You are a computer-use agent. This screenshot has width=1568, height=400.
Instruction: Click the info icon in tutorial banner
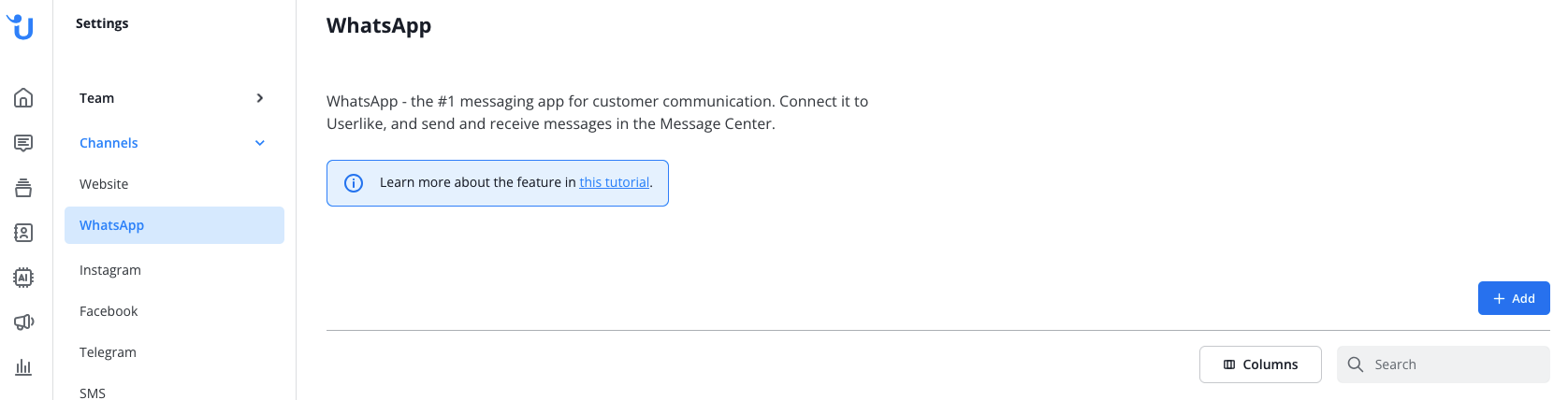pos(354,183)
